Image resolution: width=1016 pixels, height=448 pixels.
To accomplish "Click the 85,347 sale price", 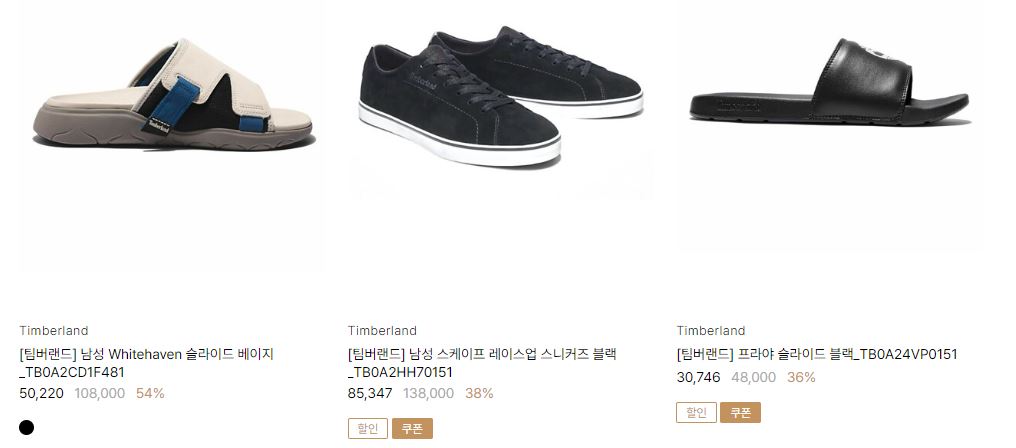I will [370, 393].
